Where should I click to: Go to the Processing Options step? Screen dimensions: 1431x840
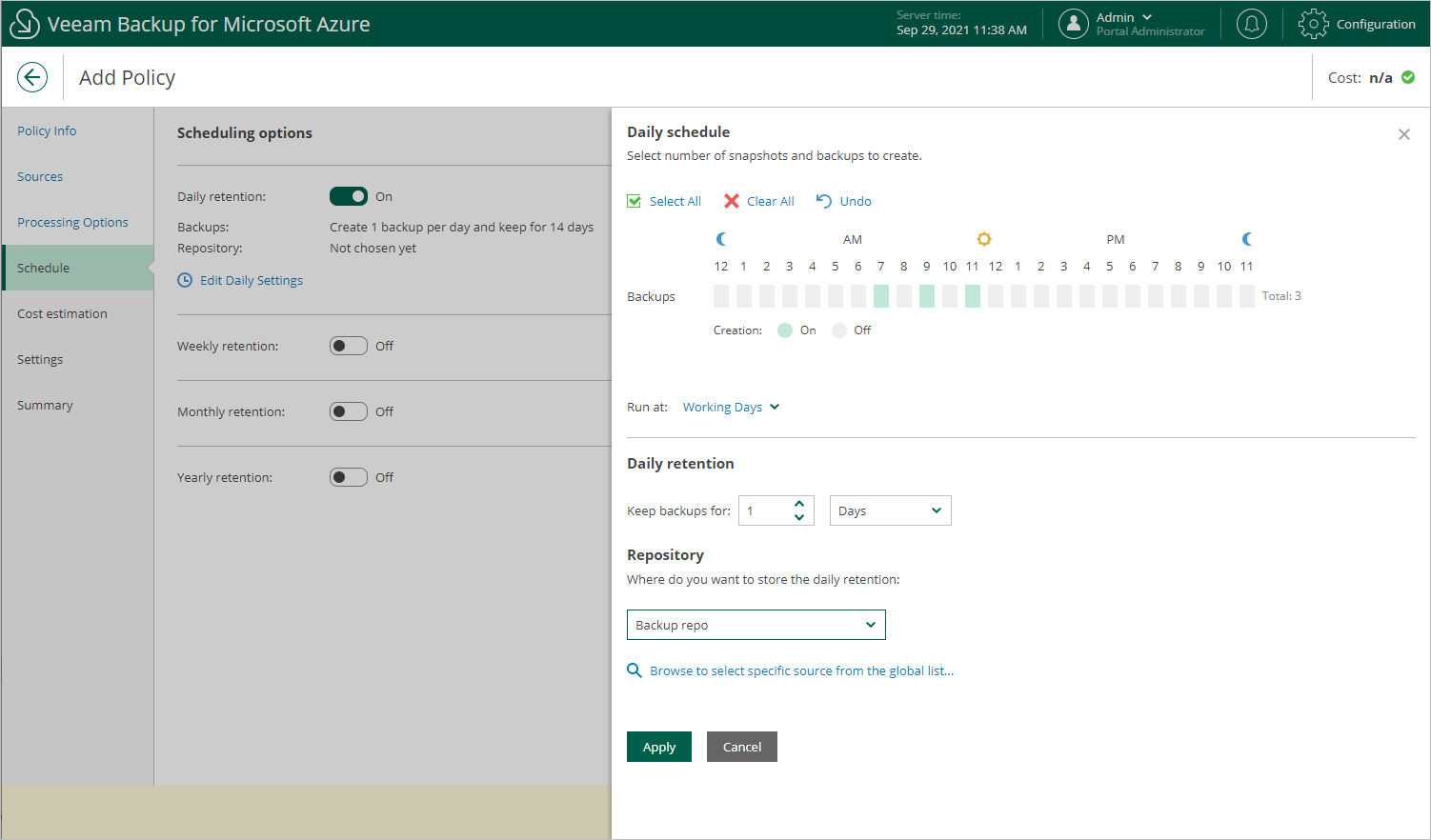coord(72,222)
